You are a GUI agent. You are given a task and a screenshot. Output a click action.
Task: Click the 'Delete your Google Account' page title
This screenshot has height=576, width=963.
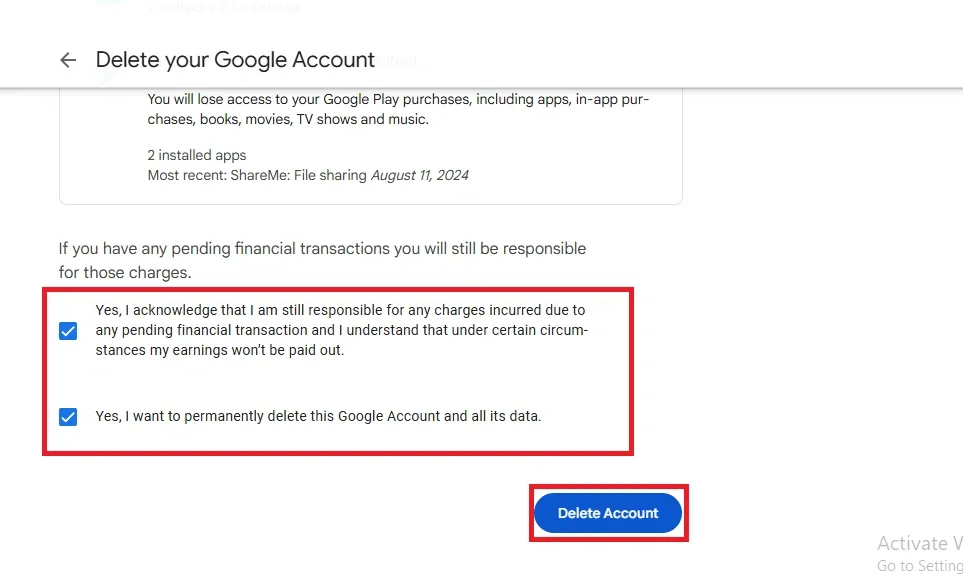point(235,60)
